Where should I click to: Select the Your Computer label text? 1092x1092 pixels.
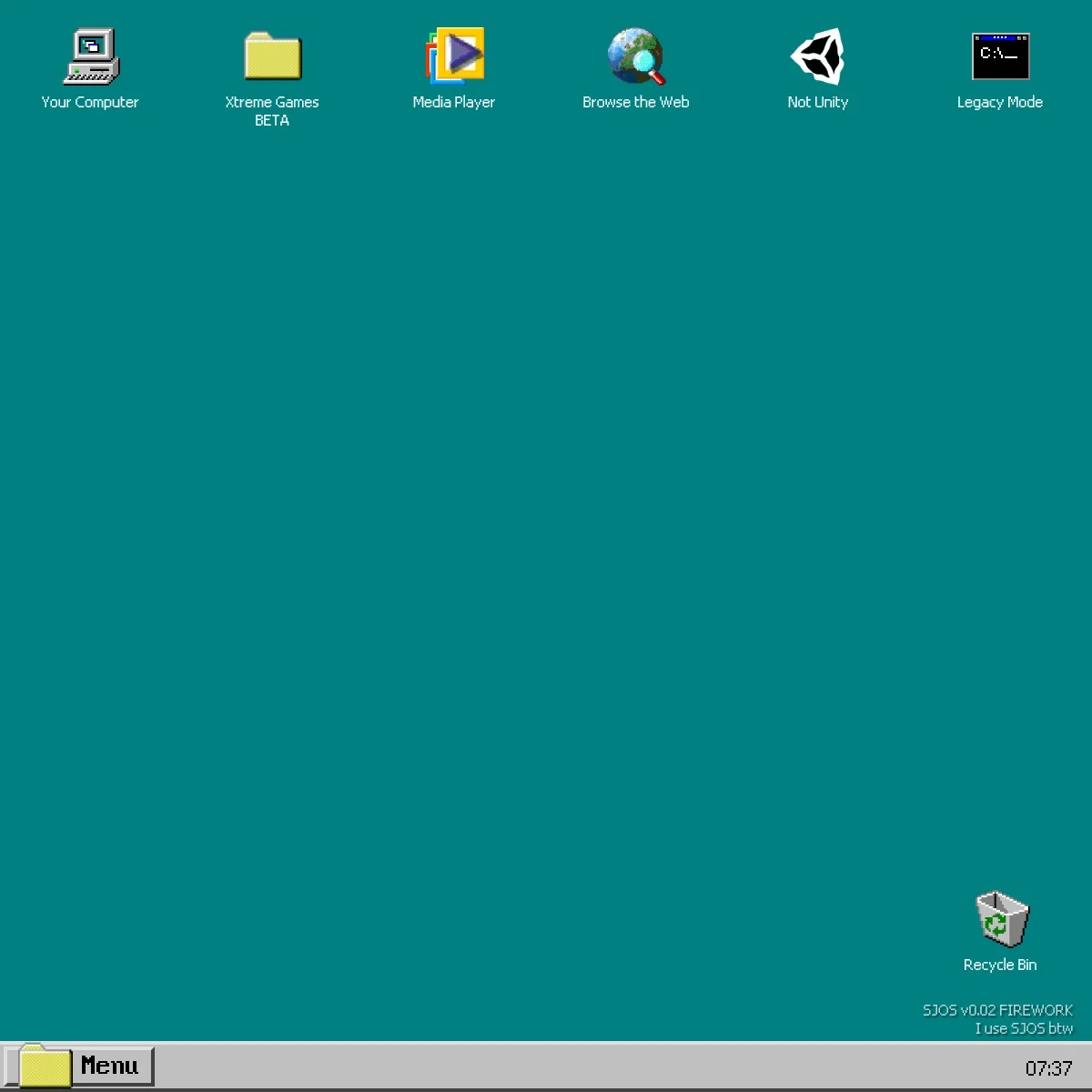click(90, 102)
